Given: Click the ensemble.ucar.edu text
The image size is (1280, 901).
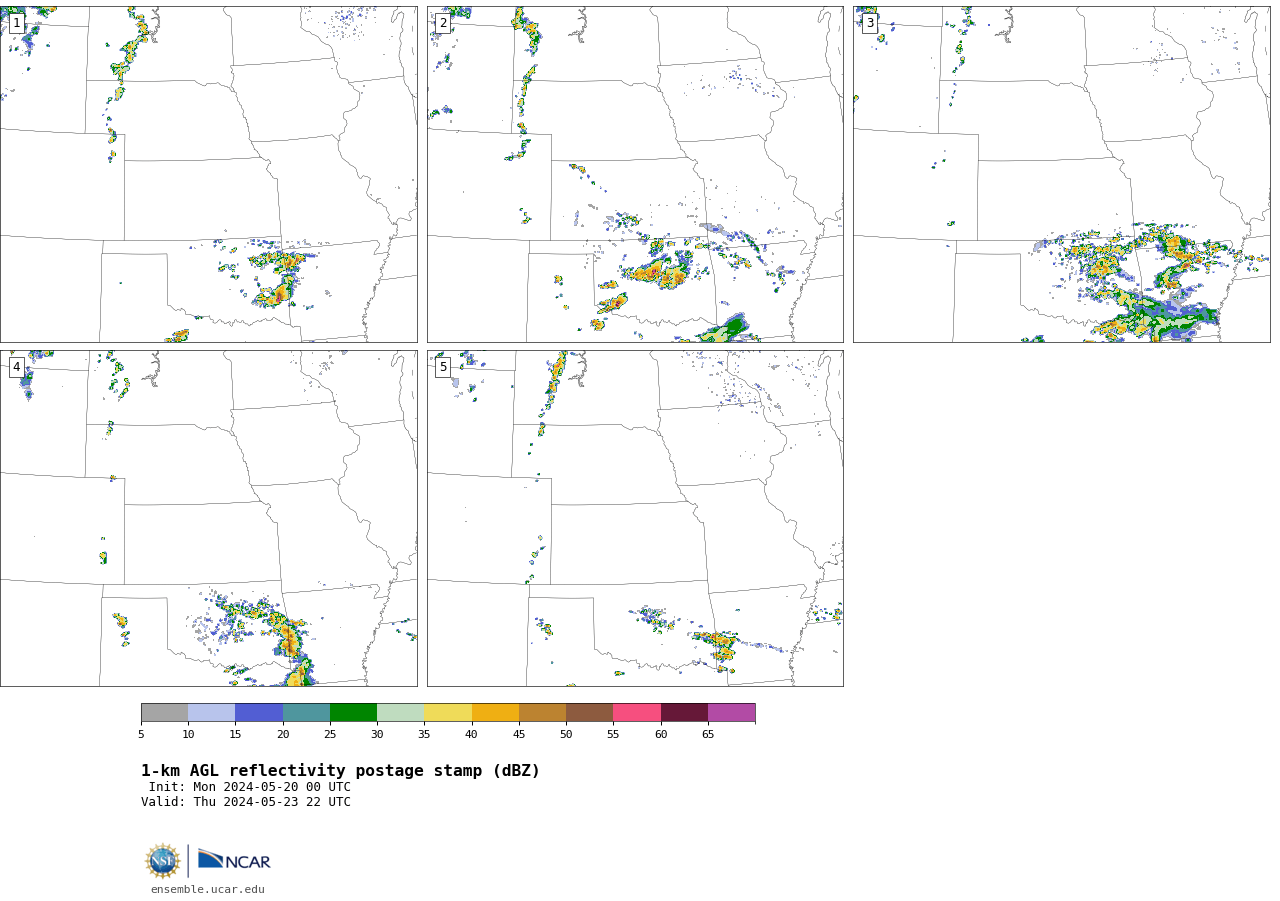Looking at the screenshot, I should click(208, 890).
